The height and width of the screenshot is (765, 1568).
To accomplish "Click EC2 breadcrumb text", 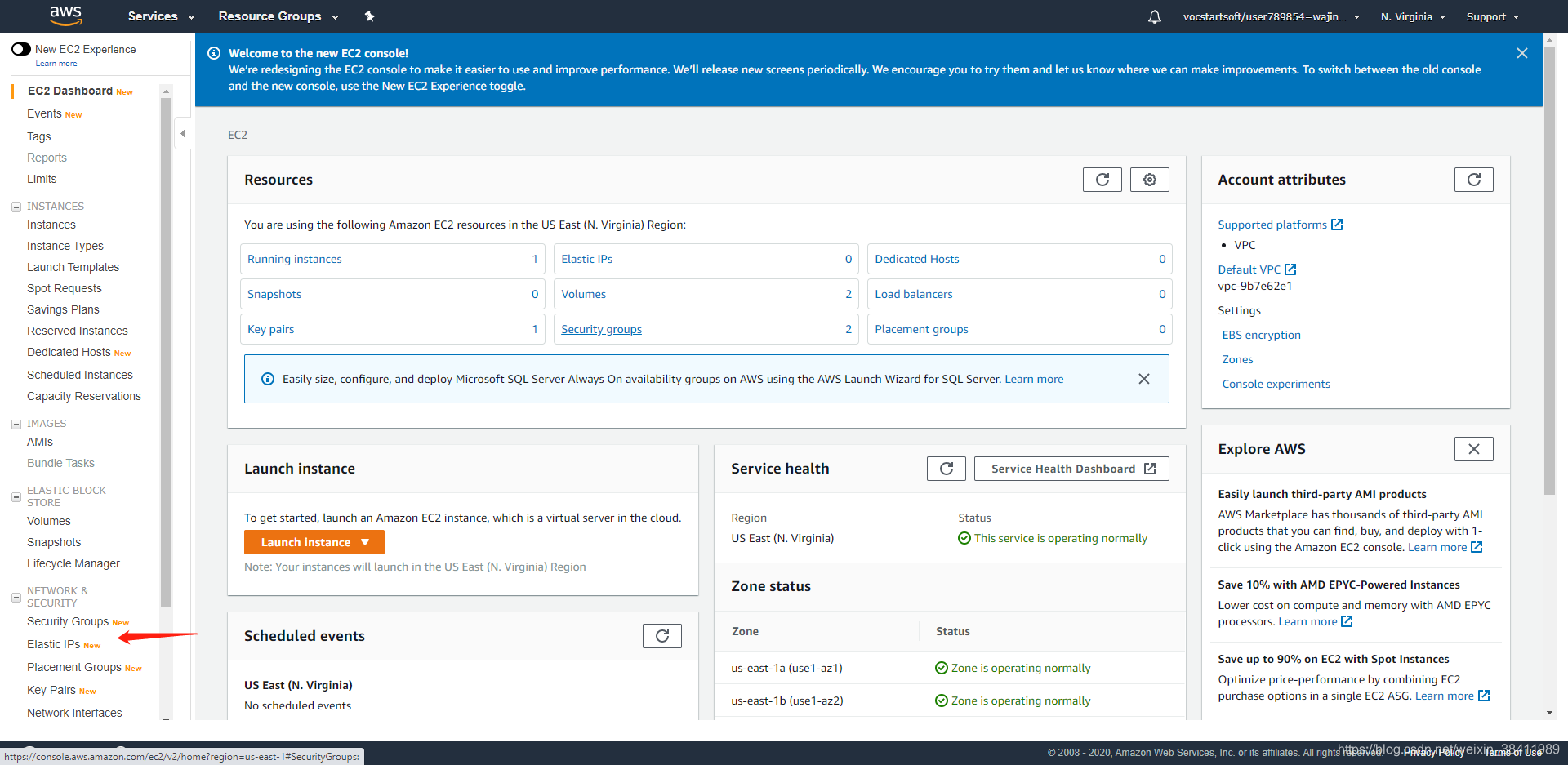I will coord(237,135).
